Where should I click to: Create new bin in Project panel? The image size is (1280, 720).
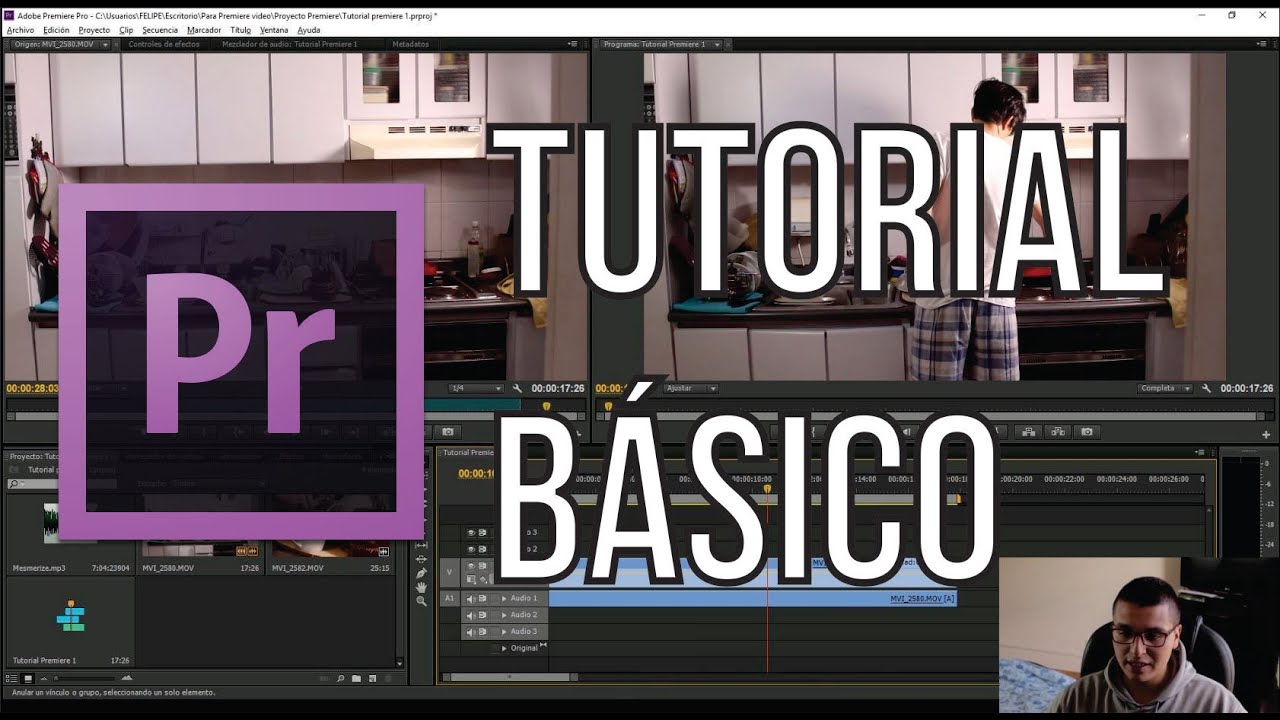coord(356,678)
